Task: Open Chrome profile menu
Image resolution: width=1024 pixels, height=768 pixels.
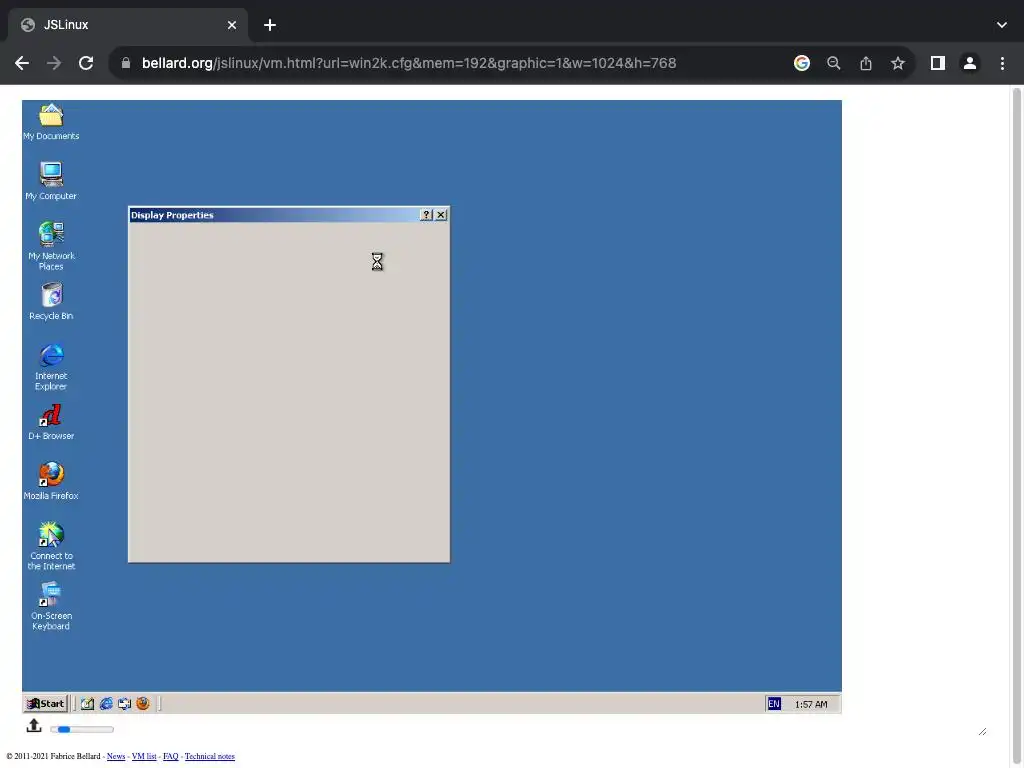Action: 970,63
